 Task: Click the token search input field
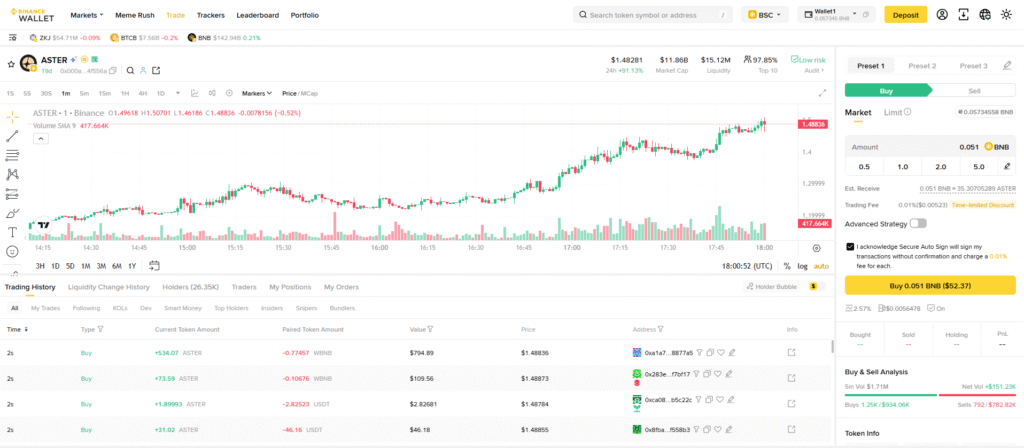tap(650, 15)
